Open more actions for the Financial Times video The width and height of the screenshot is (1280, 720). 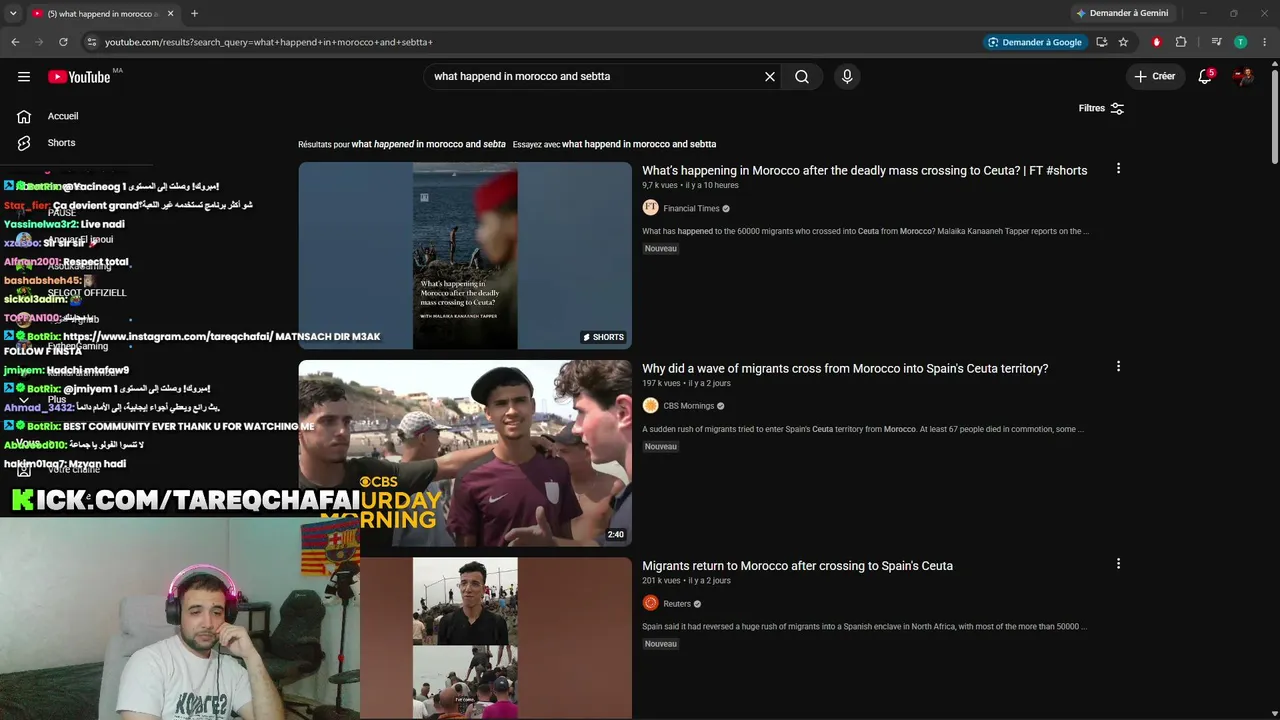[1118, 169]
